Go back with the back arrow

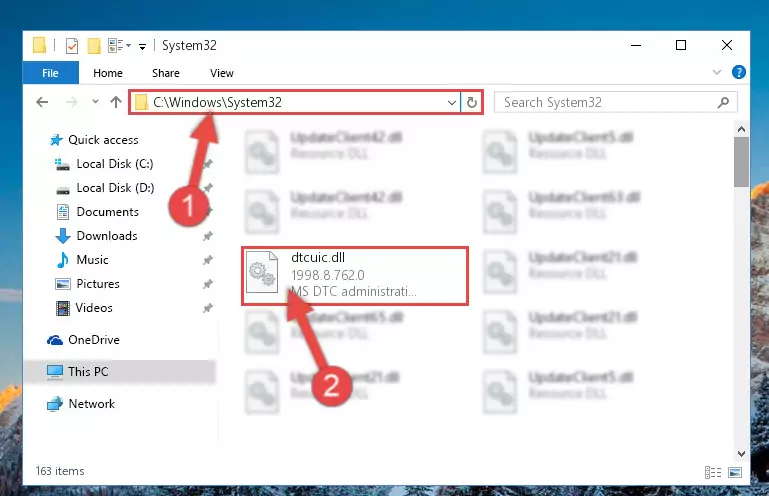[x=42, y=102]
